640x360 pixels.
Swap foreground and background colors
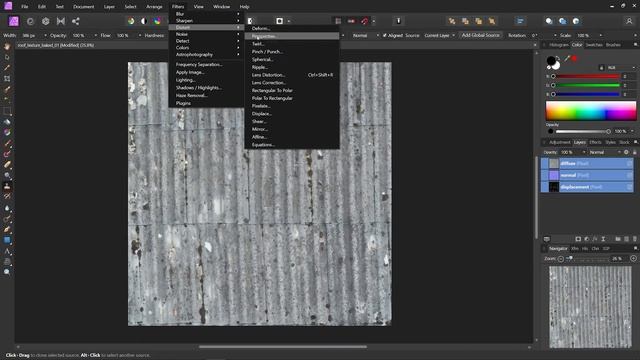point(558,58)
